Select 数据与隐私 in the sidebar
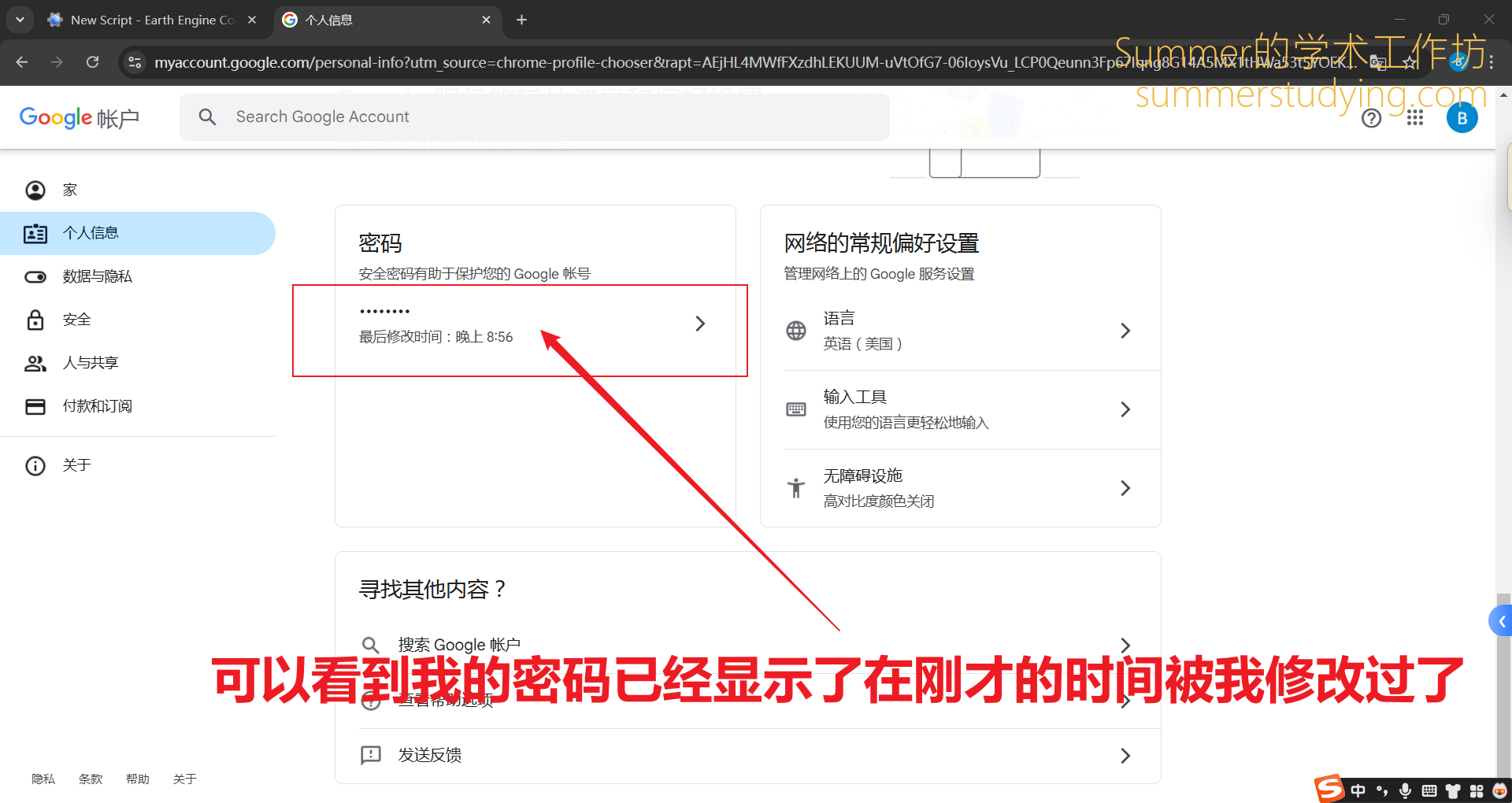1512x803 pixels. (138, 276)
